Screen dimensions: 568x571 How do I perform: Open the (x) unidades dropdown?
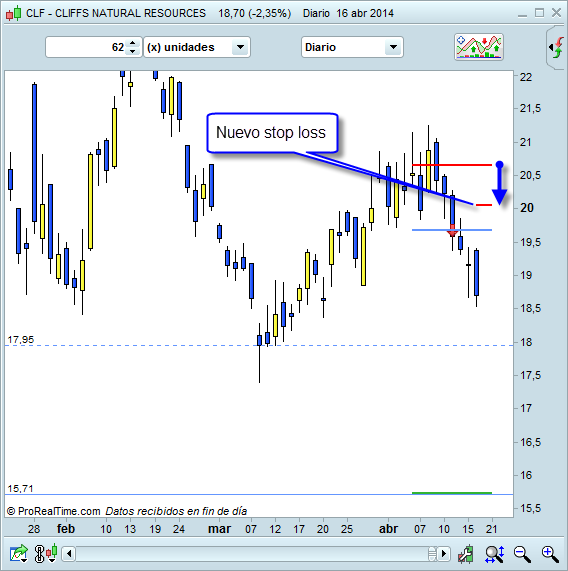click(x=197, y=47)
